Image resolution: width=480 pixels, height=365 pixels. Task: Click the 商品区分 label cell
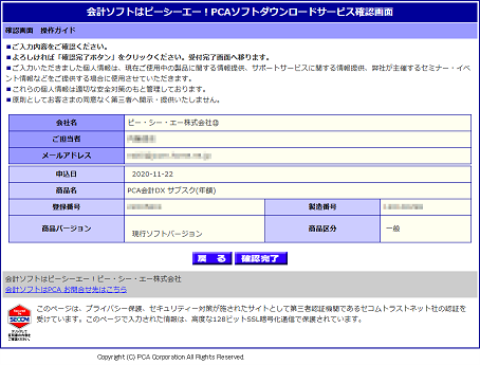tap(322, 229)
